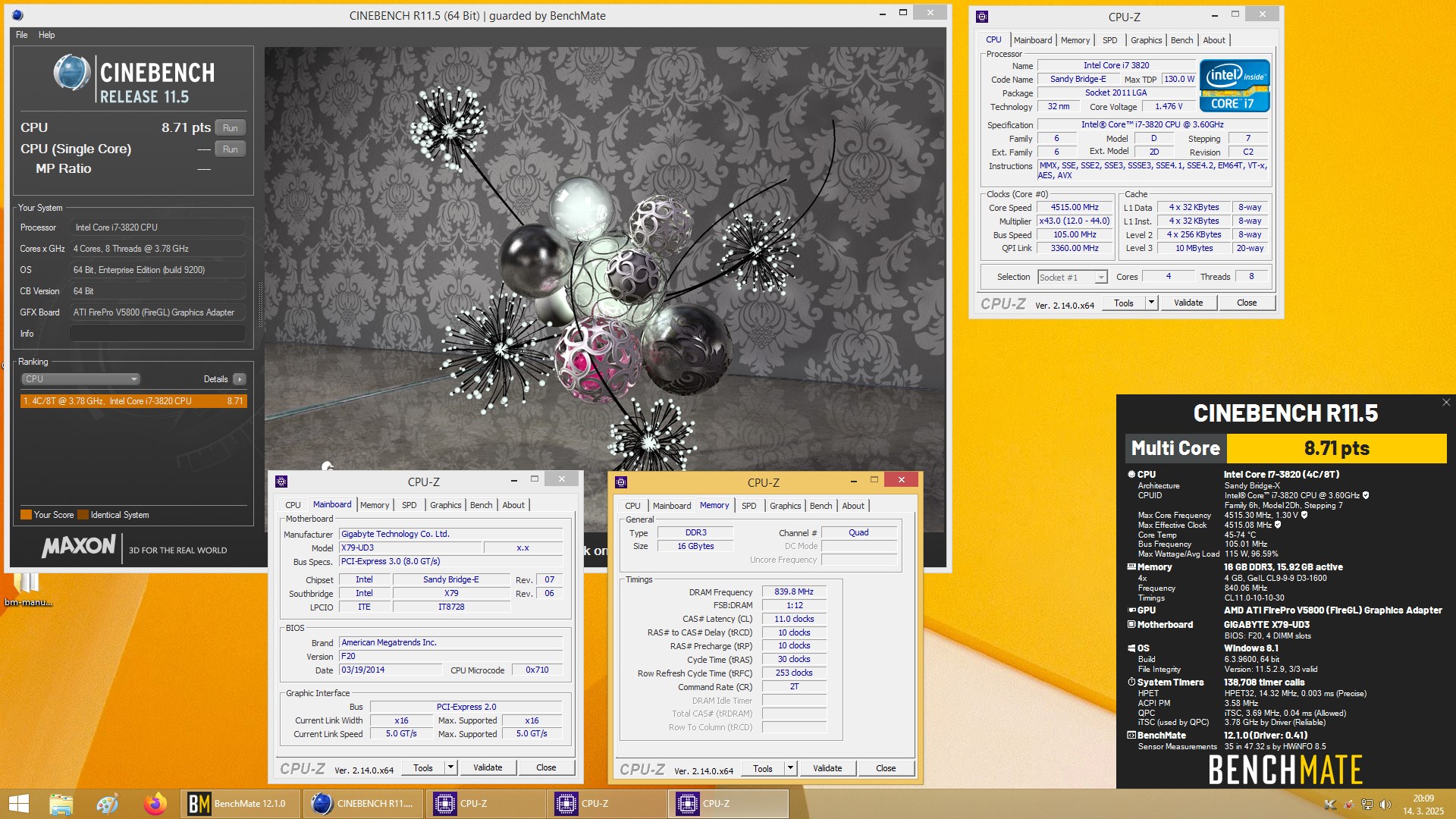The image size is (1456, 819).
Task: Click title bar icon of CPU-Z CPU window
Action: click(982, 17)
